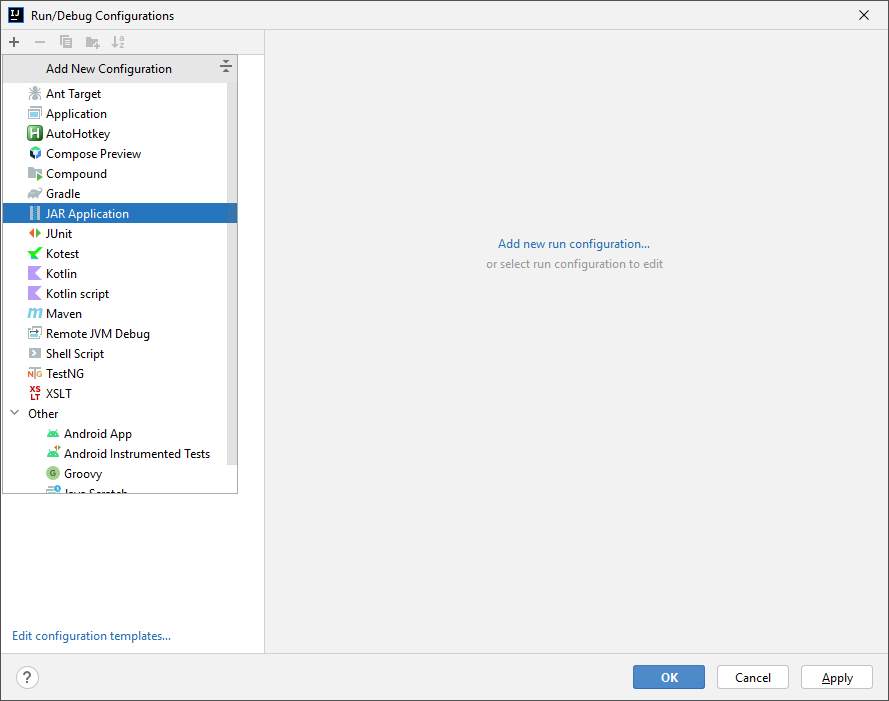The width and height of the screenshot is (889, 701).
Task: Apply changes using the Apply button
Action: [836, 677]
